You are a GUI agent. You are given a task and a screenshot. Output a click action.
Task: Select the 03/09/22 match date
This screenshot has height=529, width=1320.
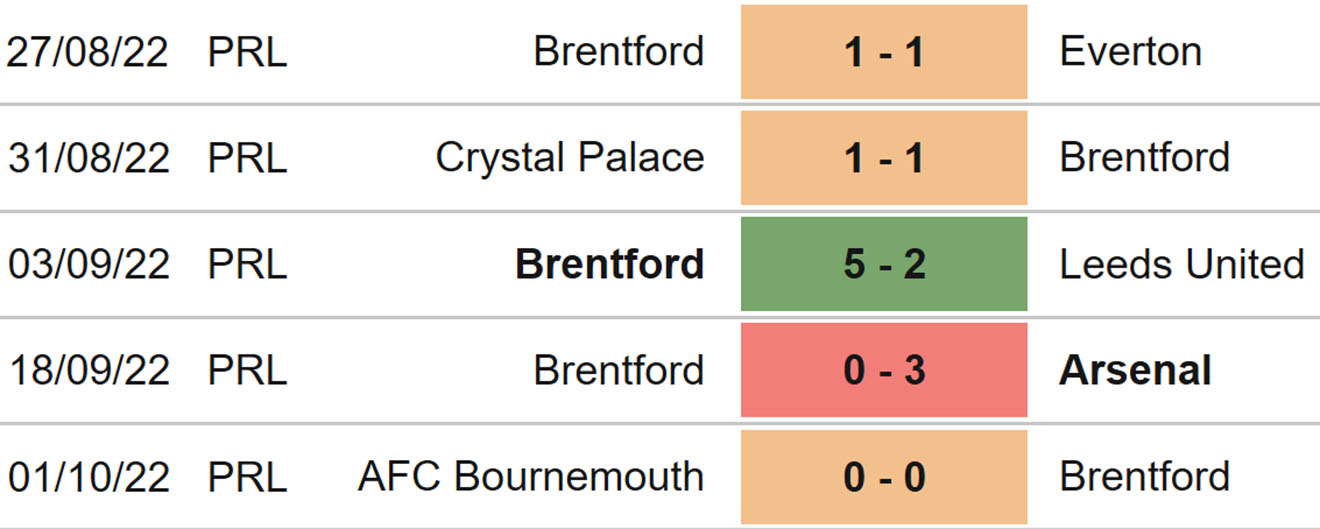[x=88, y=264]
